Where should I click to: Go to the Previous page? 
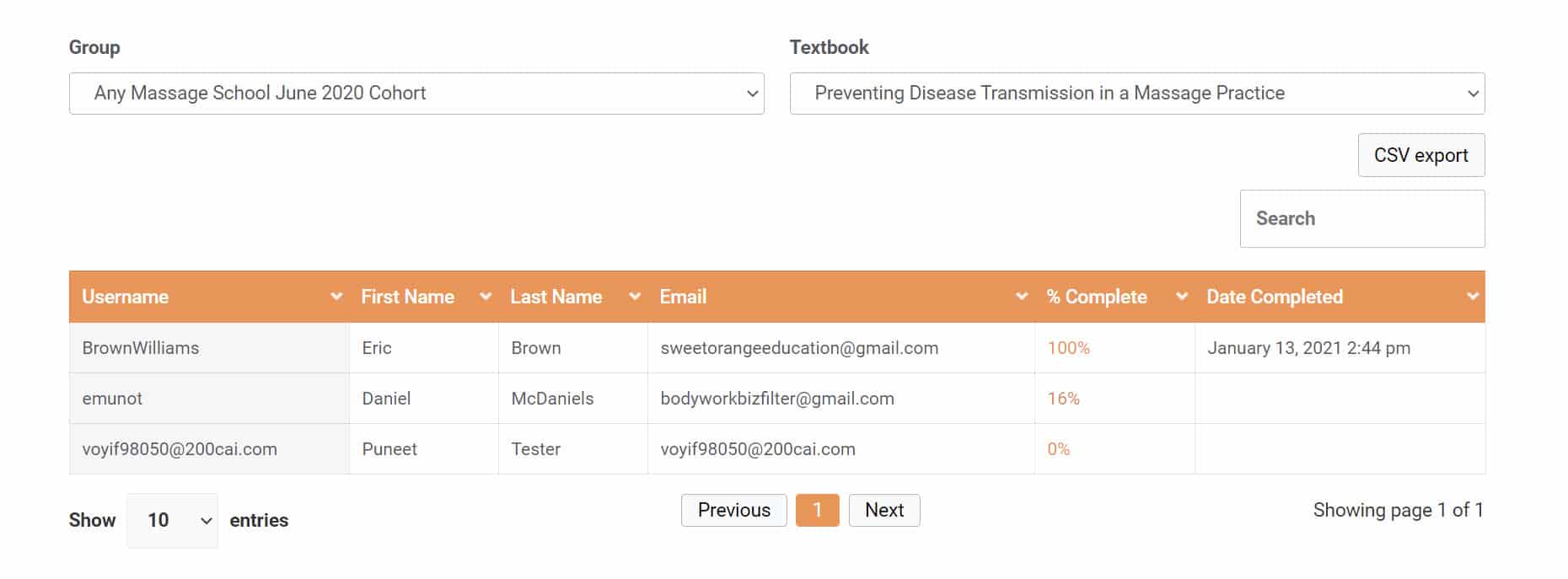tap(733, 511)
